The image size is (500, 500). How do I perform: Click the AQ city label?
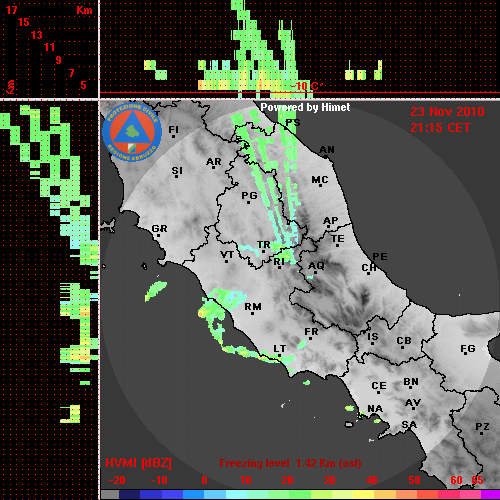pos(316,266)
